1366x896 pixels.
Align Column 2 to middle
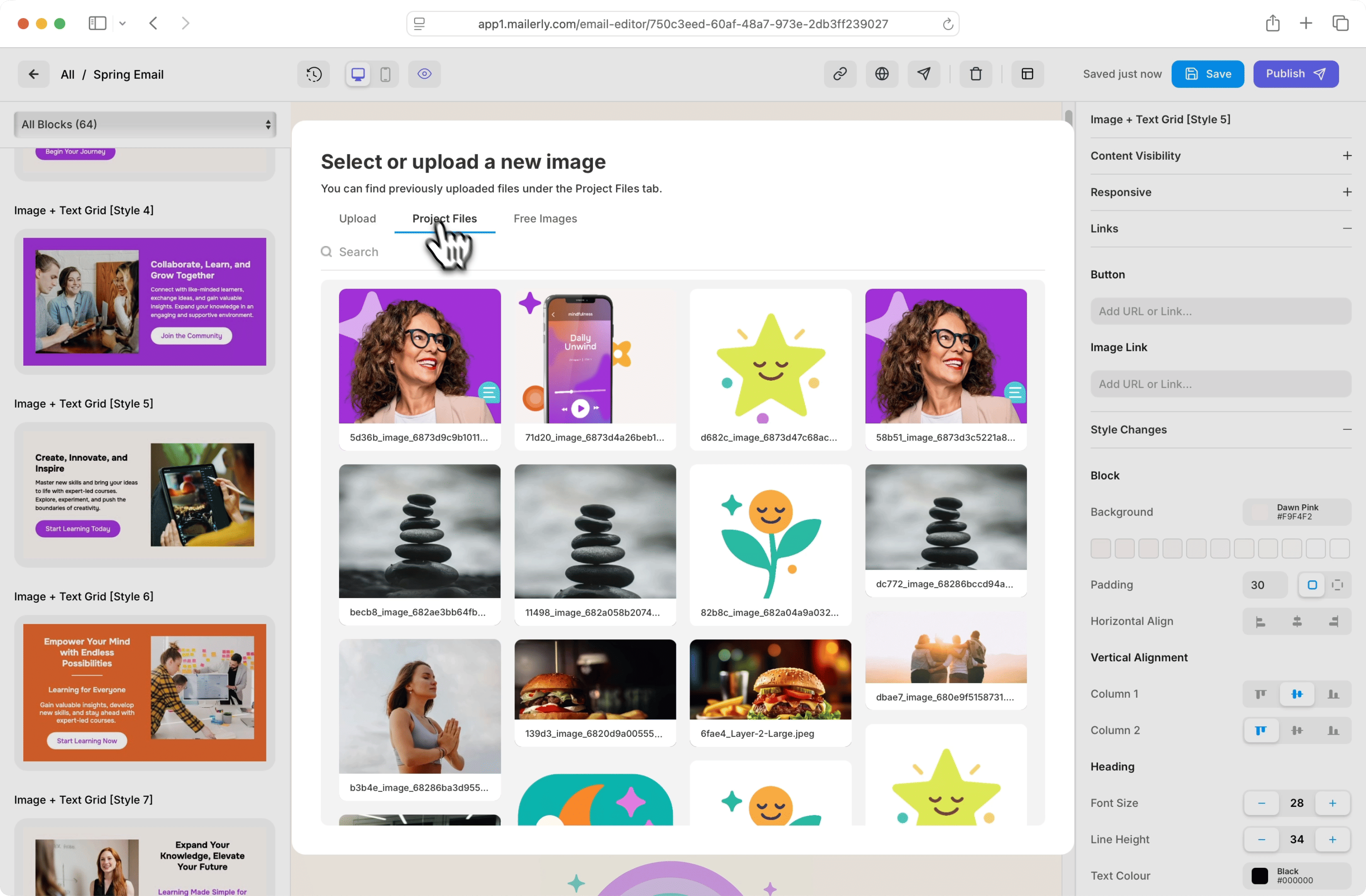[1297, 730]
